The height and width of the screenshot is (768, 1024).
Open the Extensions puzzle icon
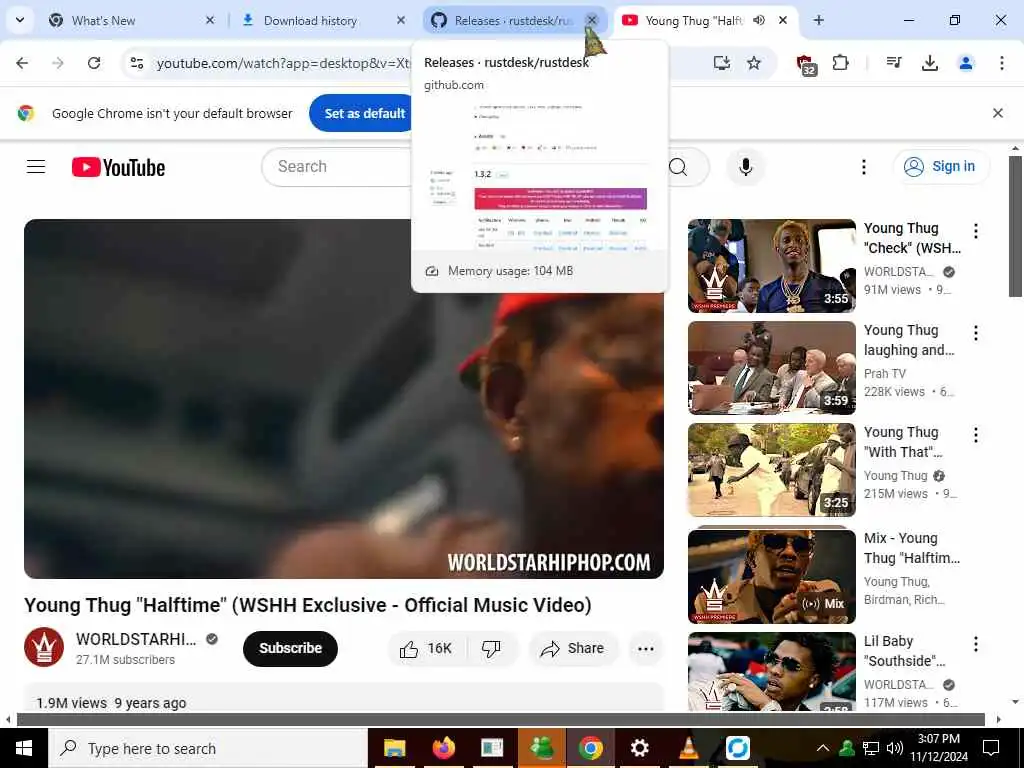pyautogui.click(x=840, y=63)
